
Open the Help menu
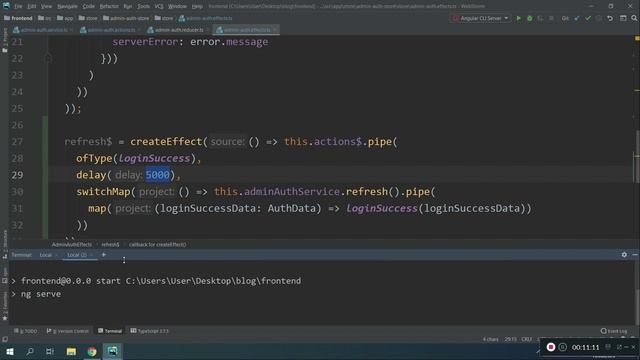197,7
